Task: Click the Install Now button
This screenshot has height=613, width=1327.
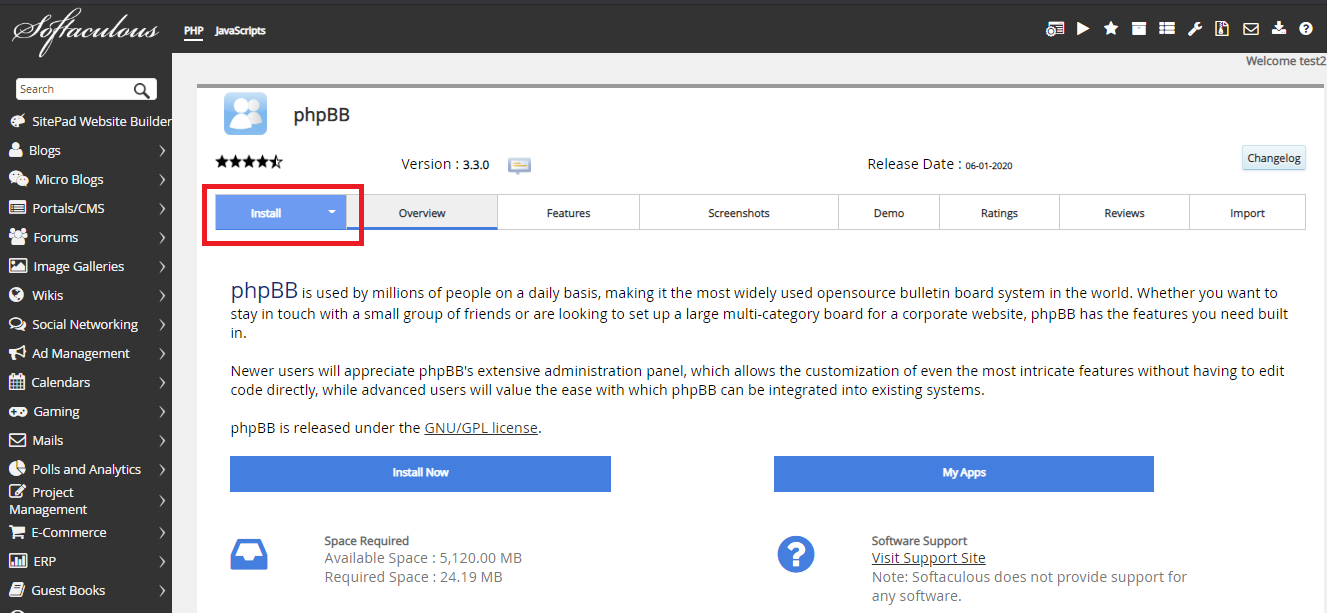Action: [x=420, y=473]
